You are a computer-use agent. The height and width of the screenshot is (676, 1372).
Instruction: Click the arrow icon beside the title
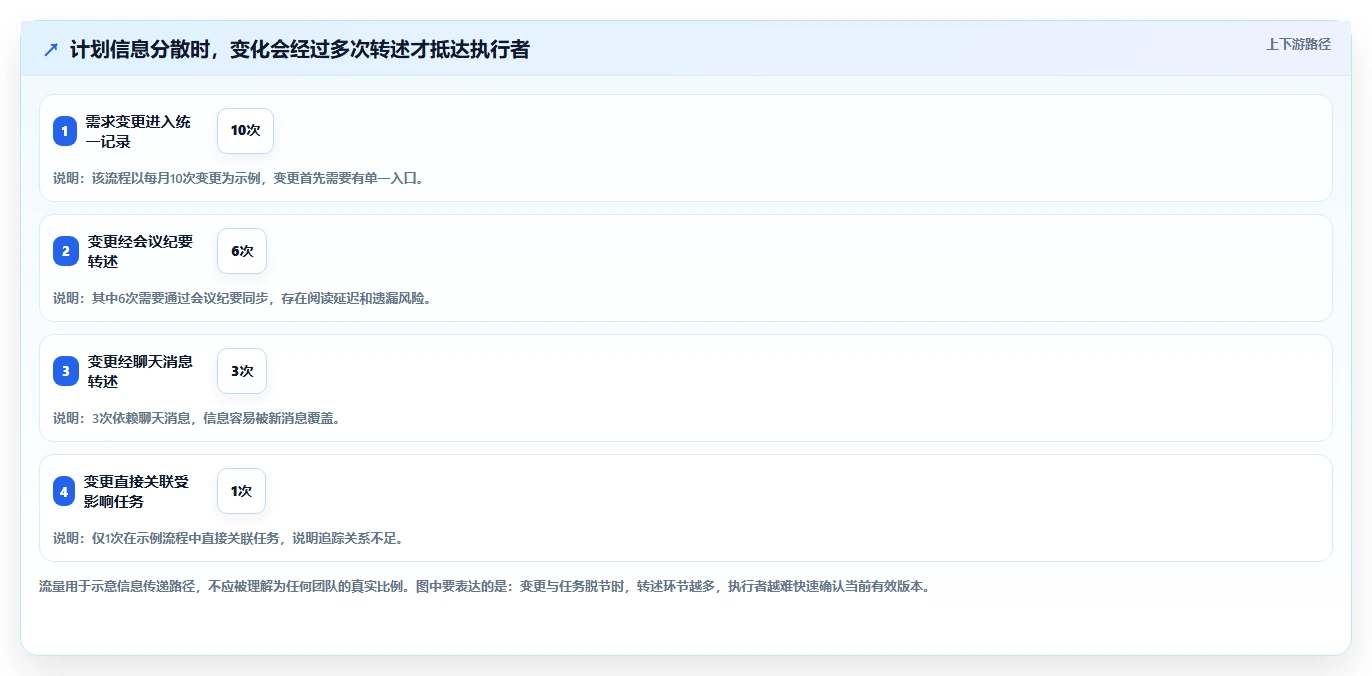click(x=51, y=49)
